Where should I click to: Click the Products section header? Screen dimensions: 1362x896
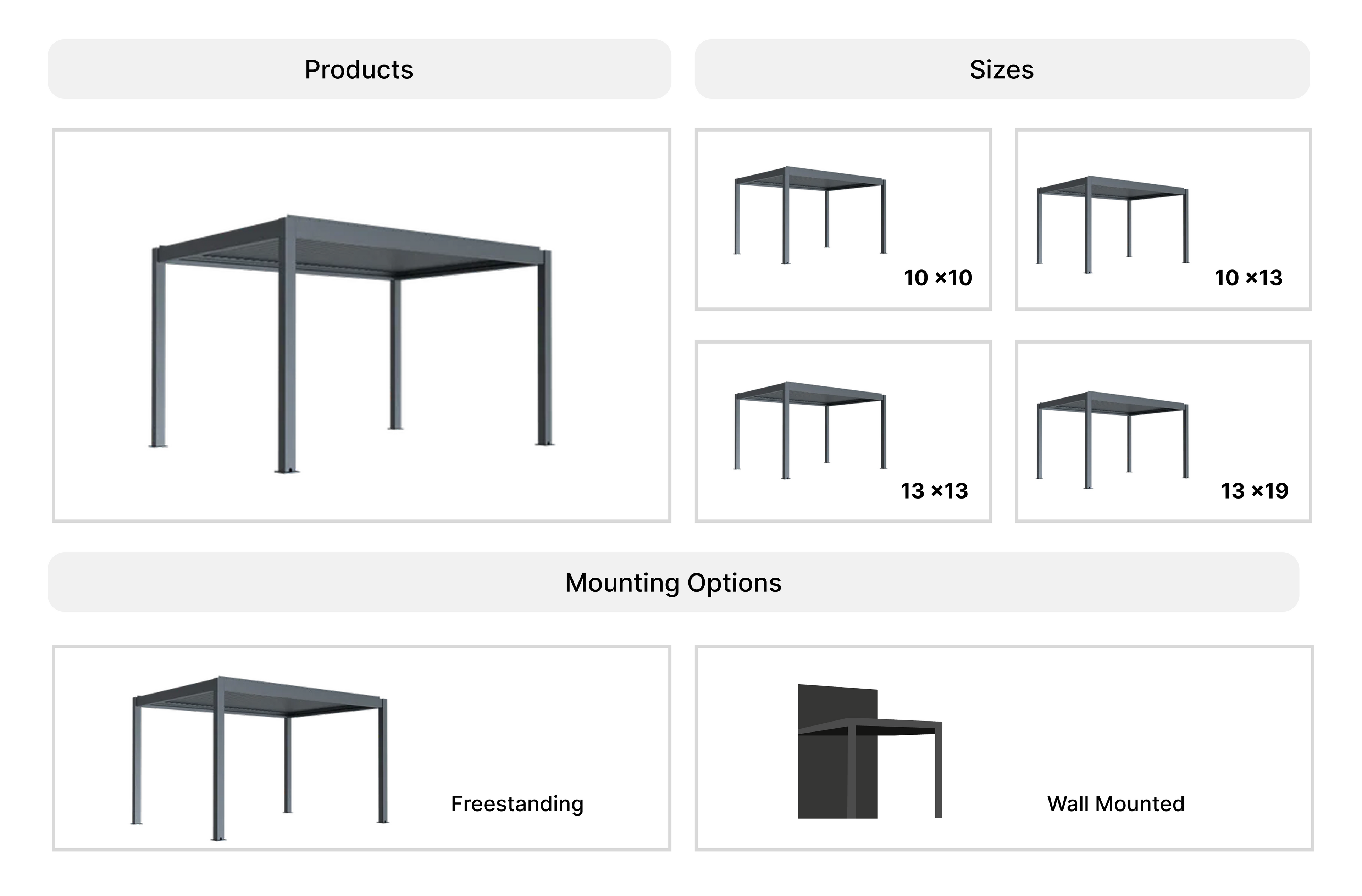359,69
